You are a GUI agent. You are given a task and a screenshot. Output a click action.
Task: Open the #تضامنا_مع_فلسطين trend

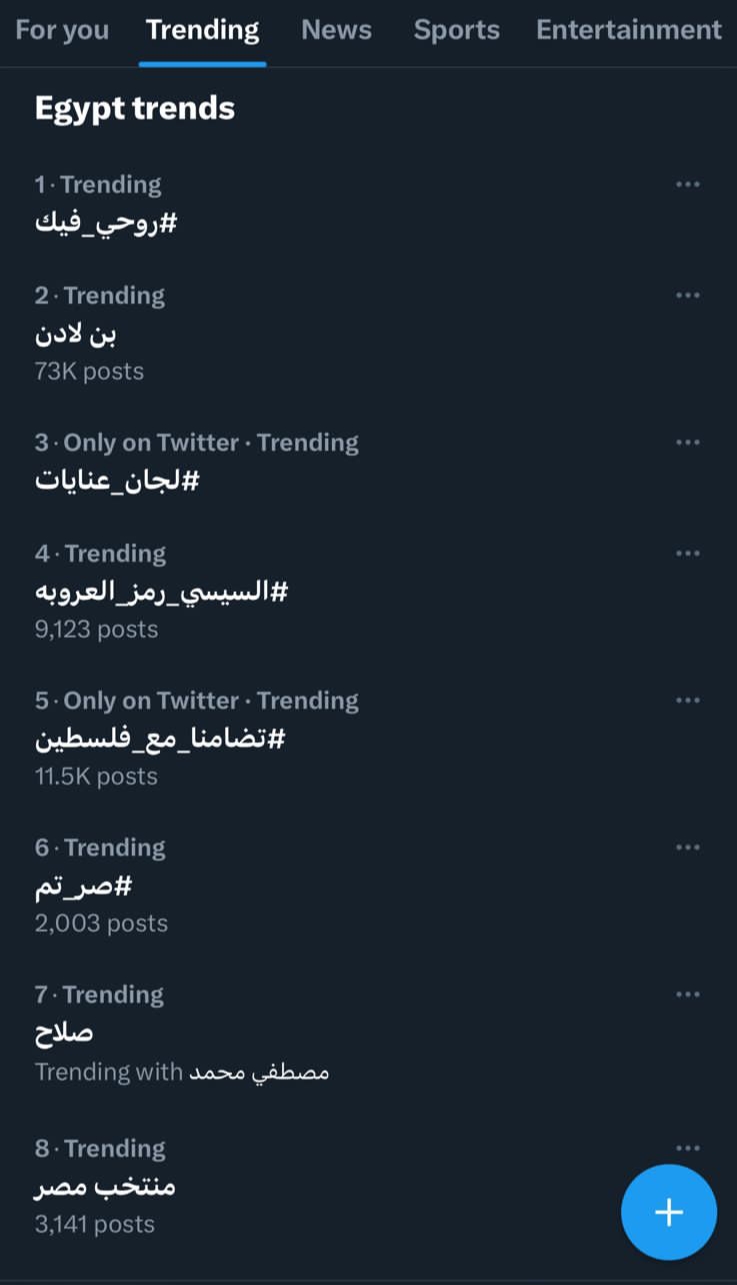coord(160,738)
